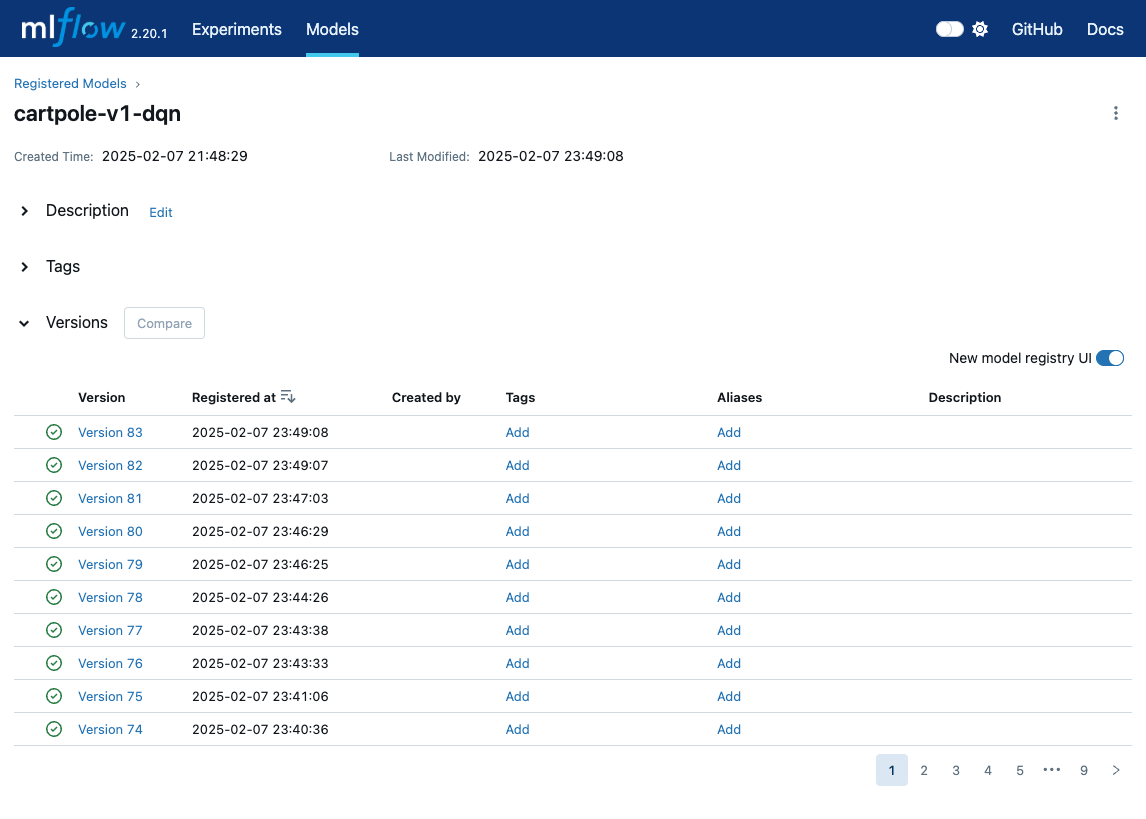The image size is (1146, 819).
Task: Toggle the dark mode switch
Action: (950, 29)
